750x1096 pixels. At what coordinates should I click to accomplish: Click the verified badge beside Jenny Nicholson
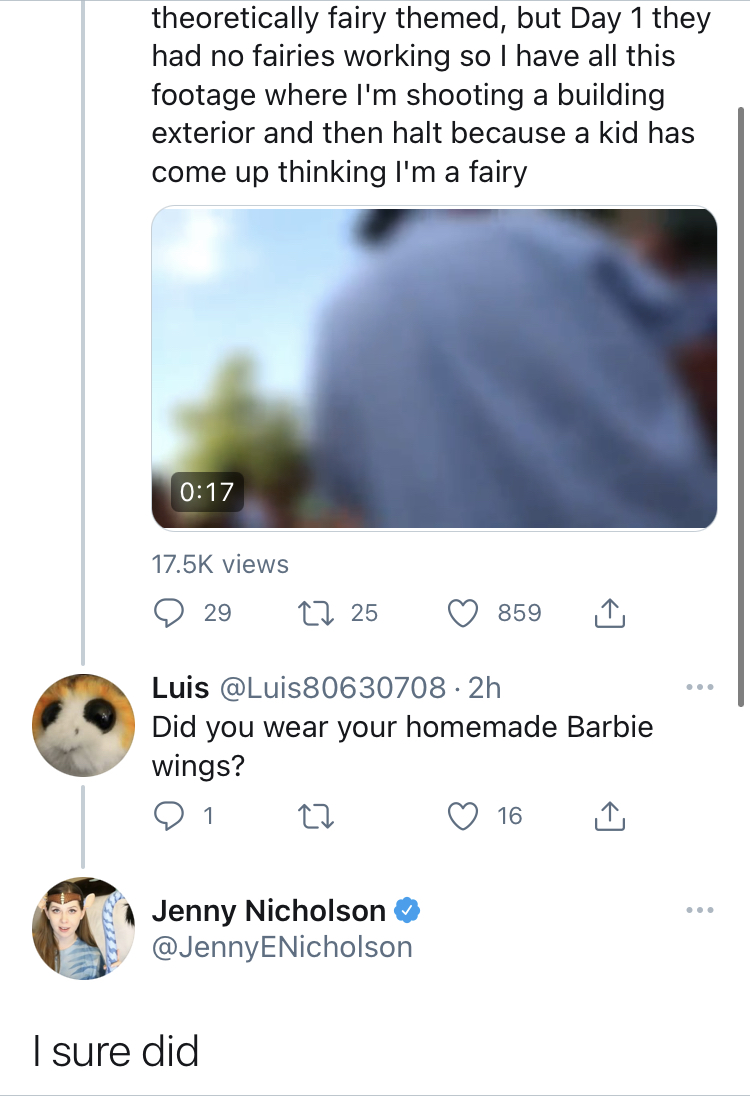407,911
